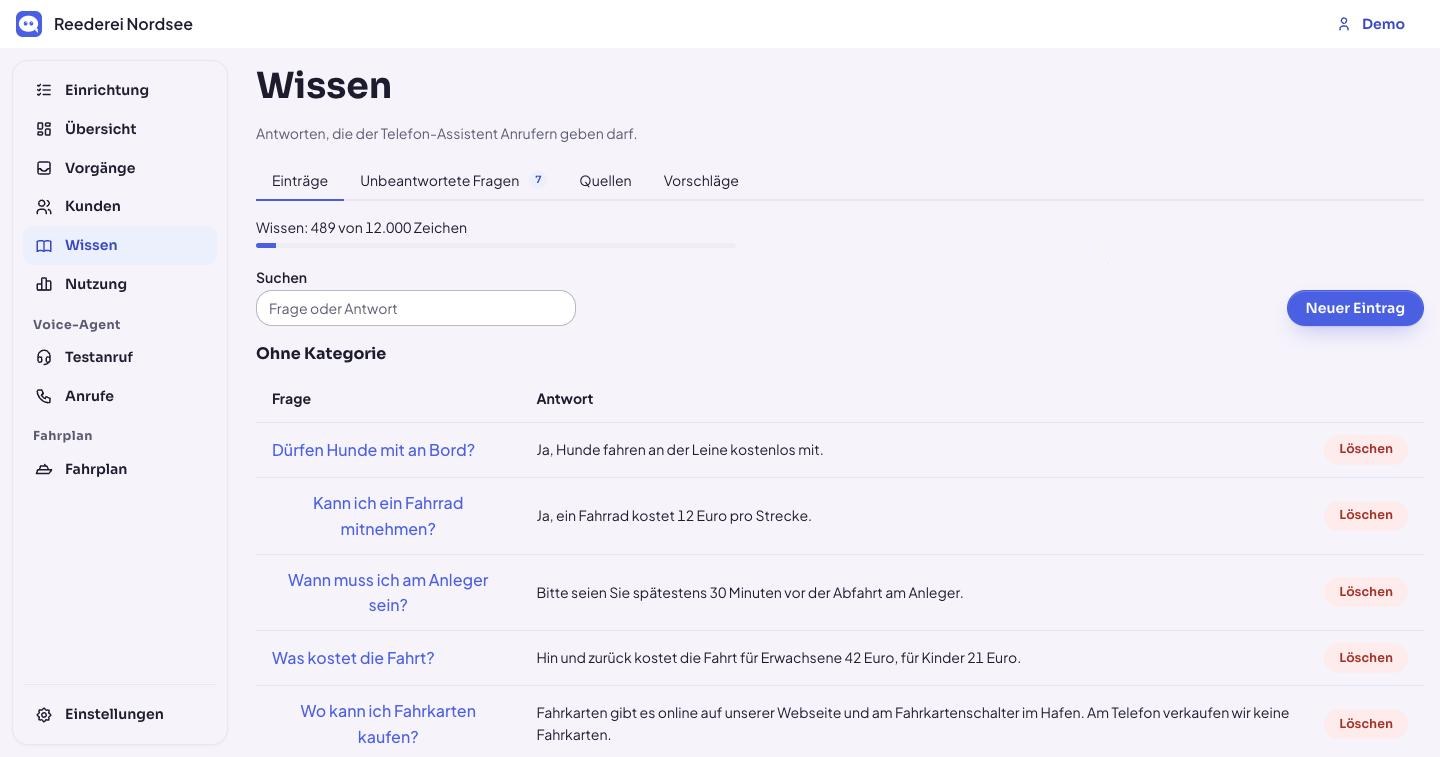
Task: Switch to the Quellen tab
Action: point(605,181)
